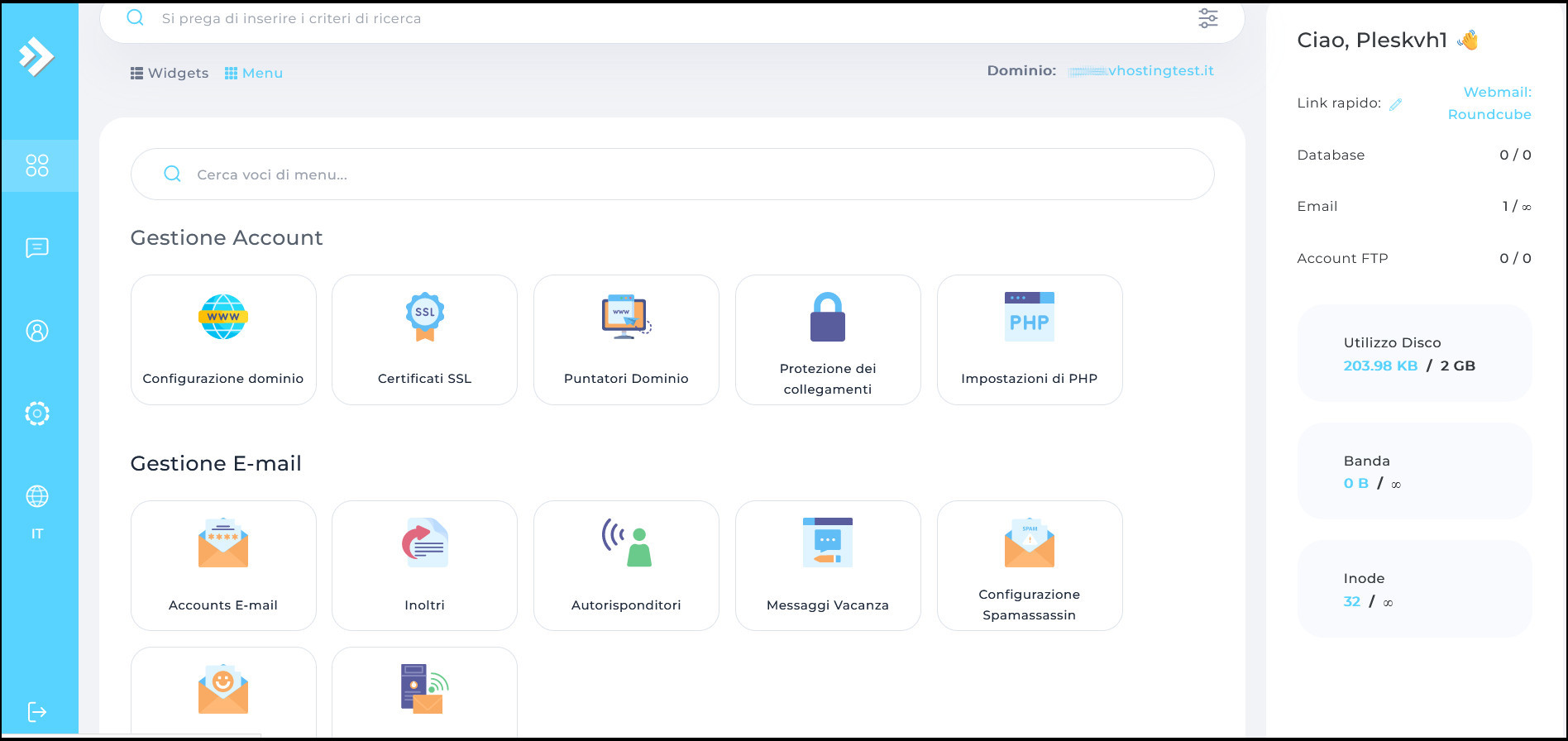
Task: Click the Gestione Account heading
Action: click(x=227, y=237)
